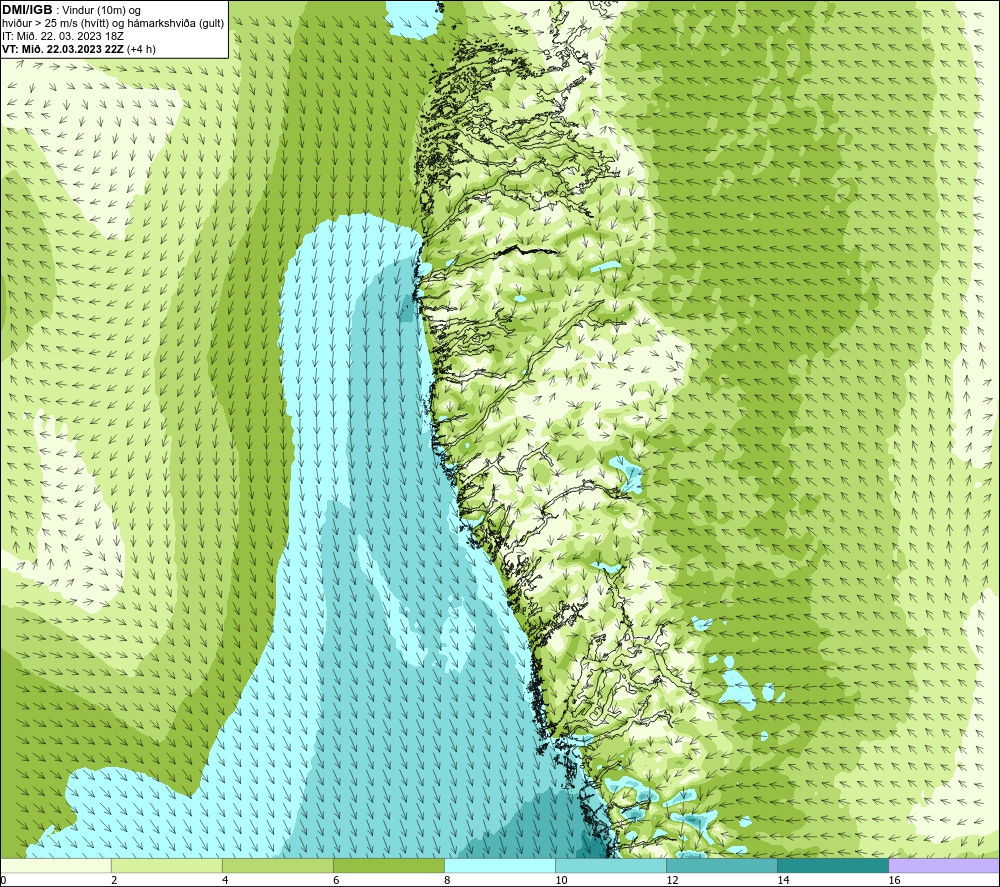Click the 6–8 m/s darker green swatch

[389, 866]
